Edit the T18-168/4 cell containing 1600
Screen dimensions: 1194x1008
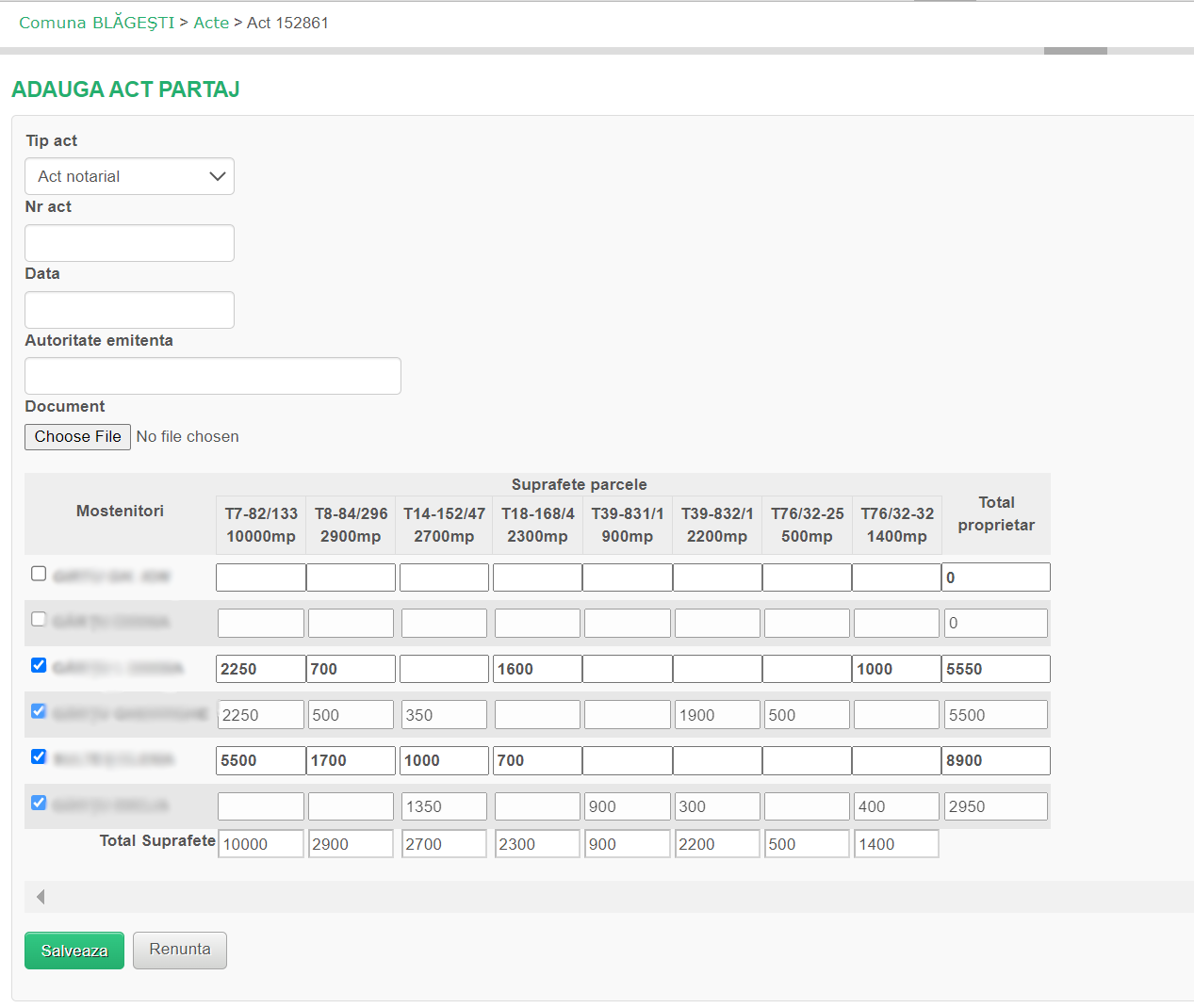537,669
